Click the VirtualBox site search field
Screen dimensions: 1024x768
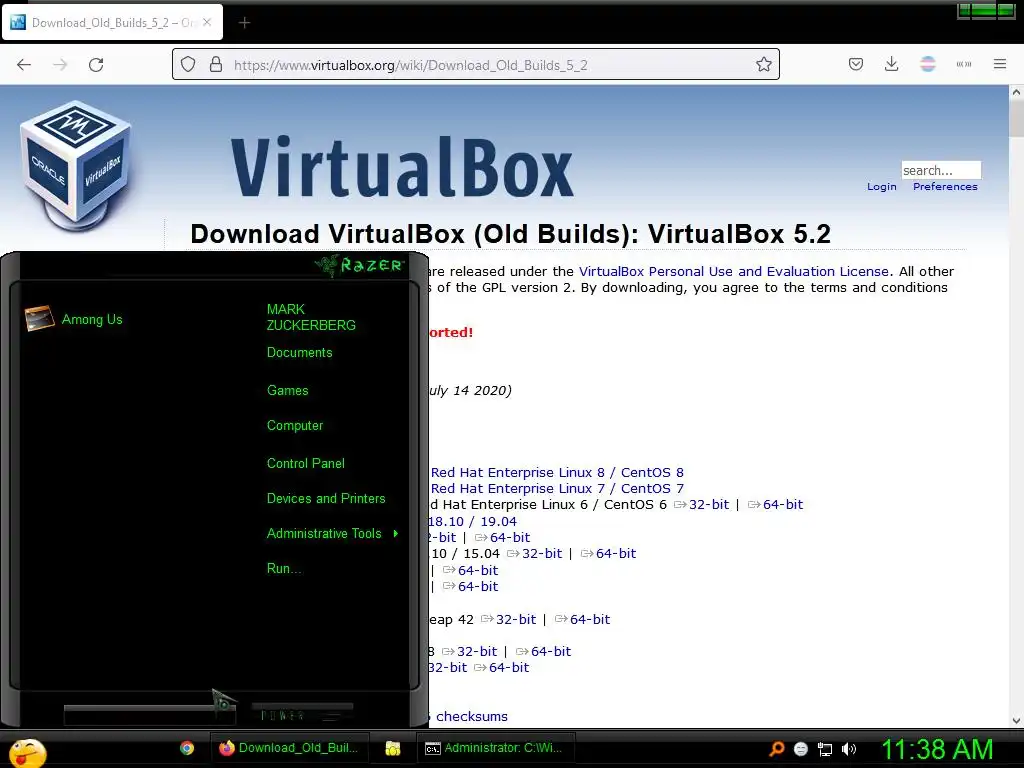(x=940, y=170)
